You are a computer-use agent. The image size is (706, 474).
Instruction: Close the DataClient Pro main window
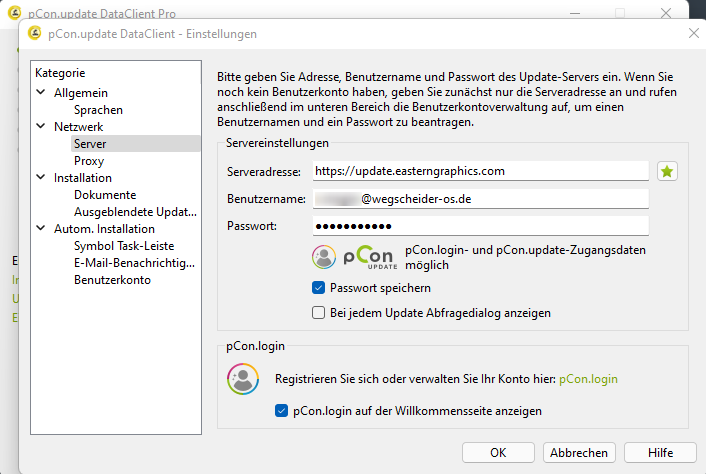666,13
